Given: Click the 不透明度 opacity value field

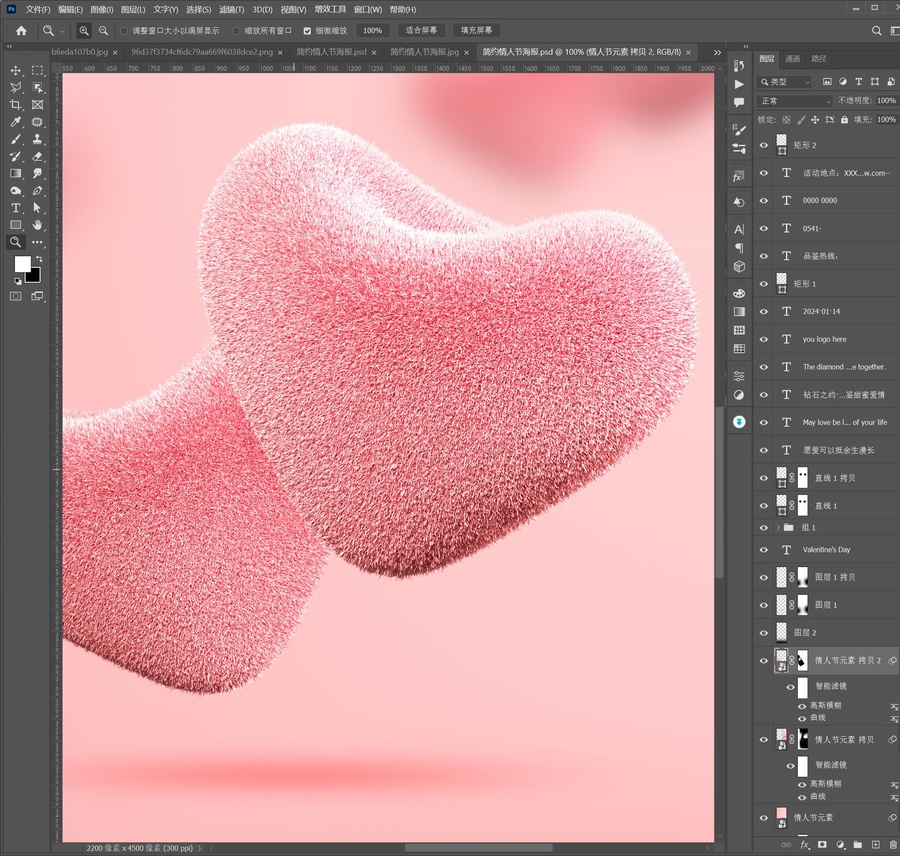Looking at the screenshot, I should (886, 101).
